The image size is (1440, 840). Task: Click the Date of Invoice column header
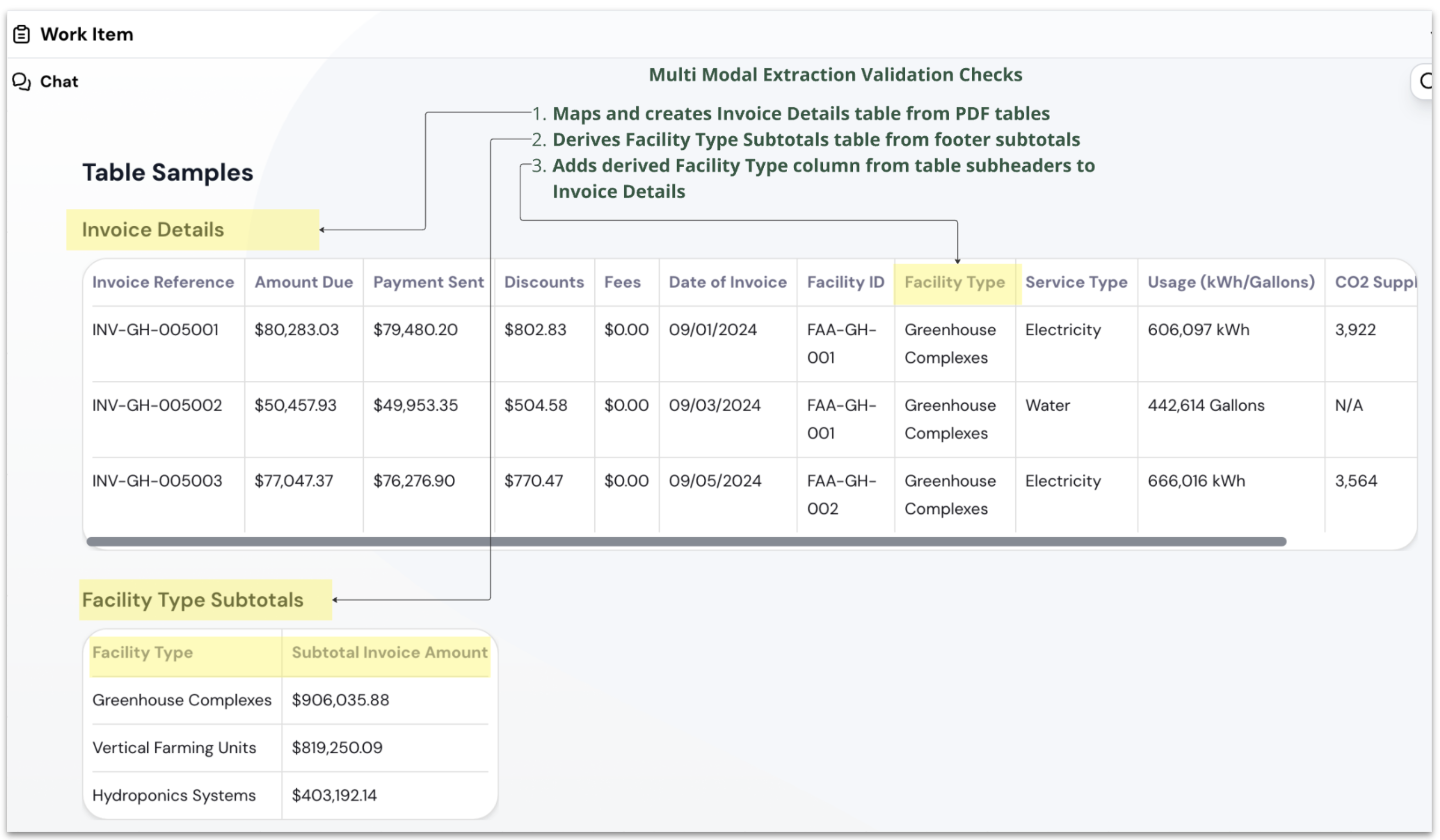728,282
